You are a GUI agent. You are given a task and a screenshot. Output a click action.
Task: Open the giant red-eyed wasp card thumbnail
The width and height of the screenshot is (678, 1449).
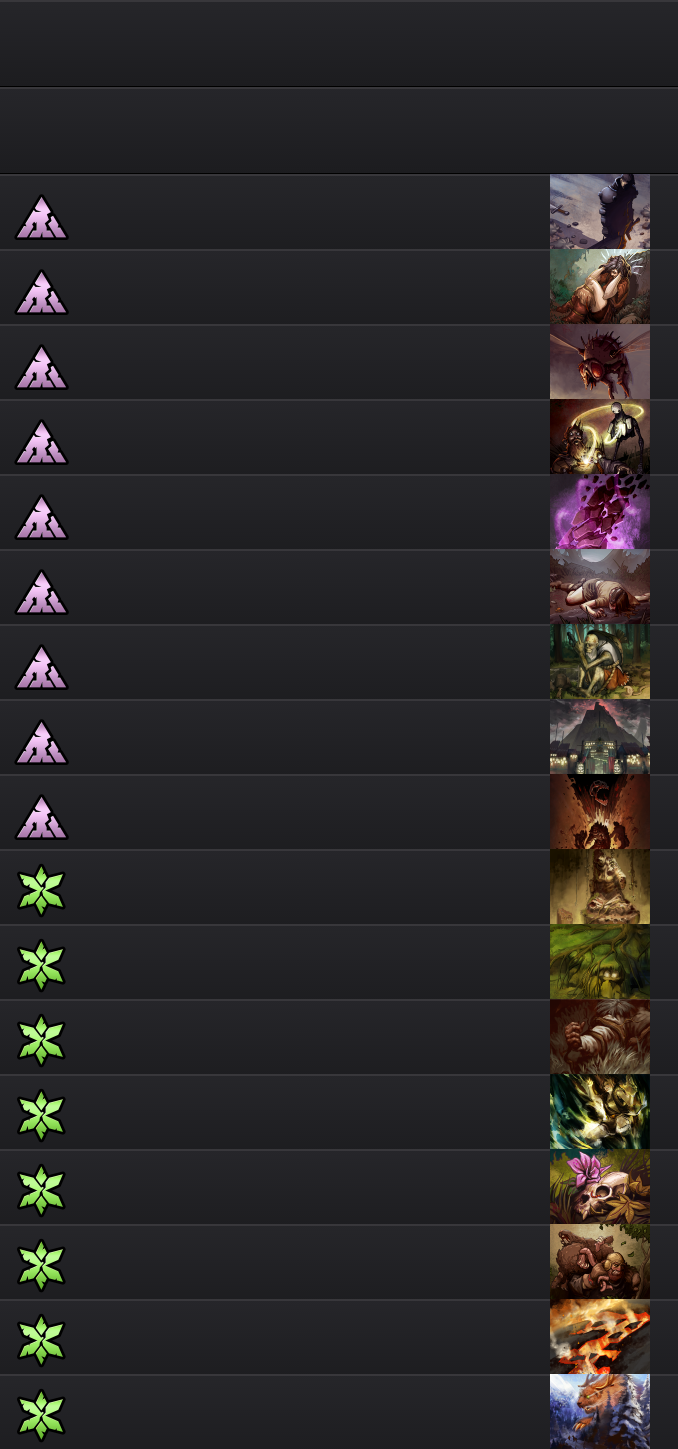600,362
